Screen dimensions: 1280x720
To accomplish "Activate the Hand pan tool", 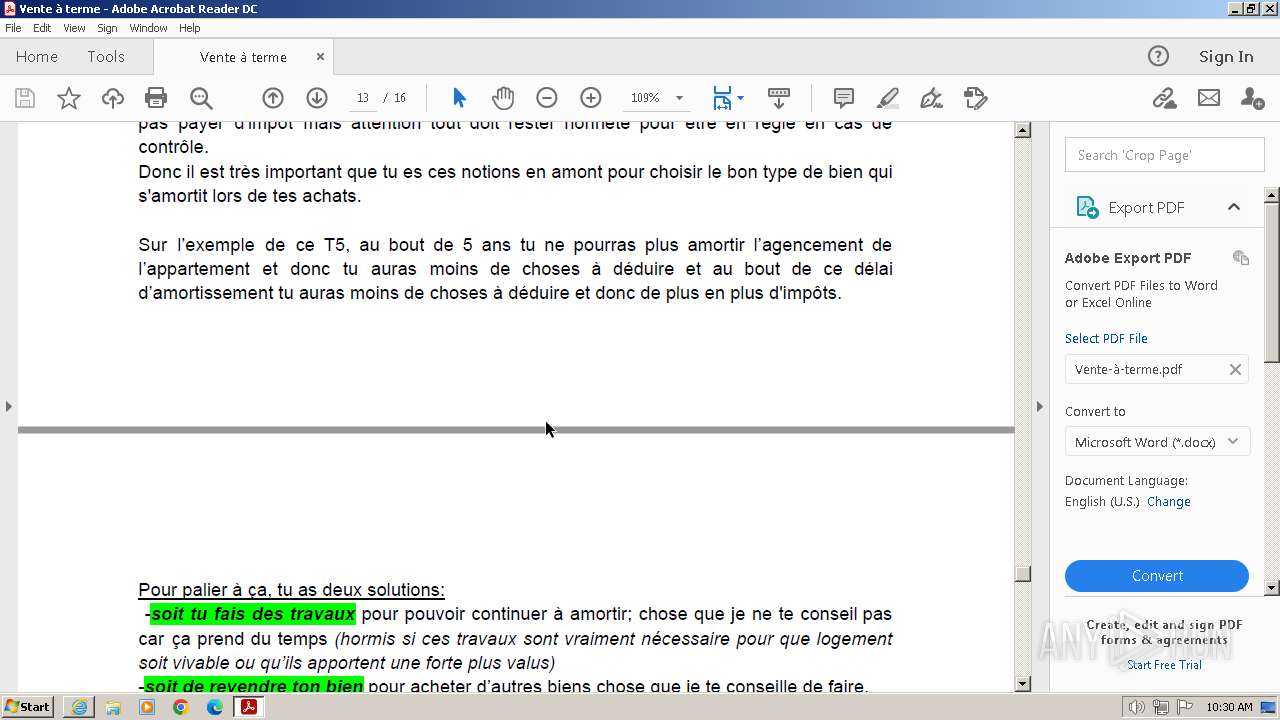I will [503, 98].
